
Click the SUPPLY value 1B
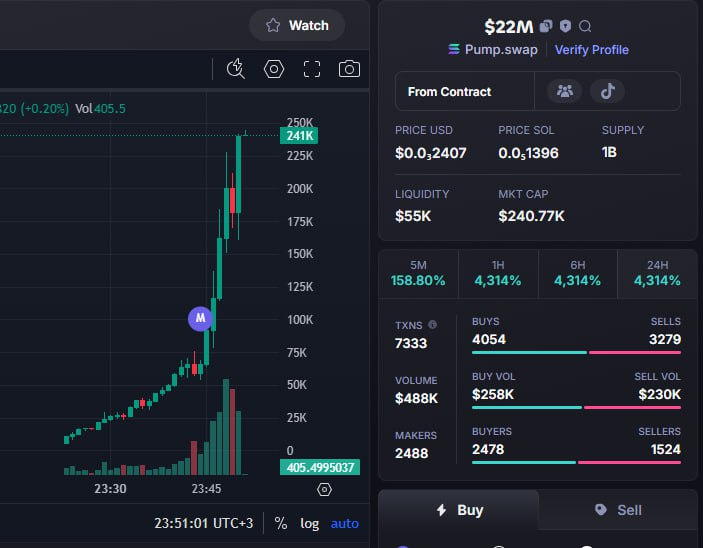pos(609,152)
